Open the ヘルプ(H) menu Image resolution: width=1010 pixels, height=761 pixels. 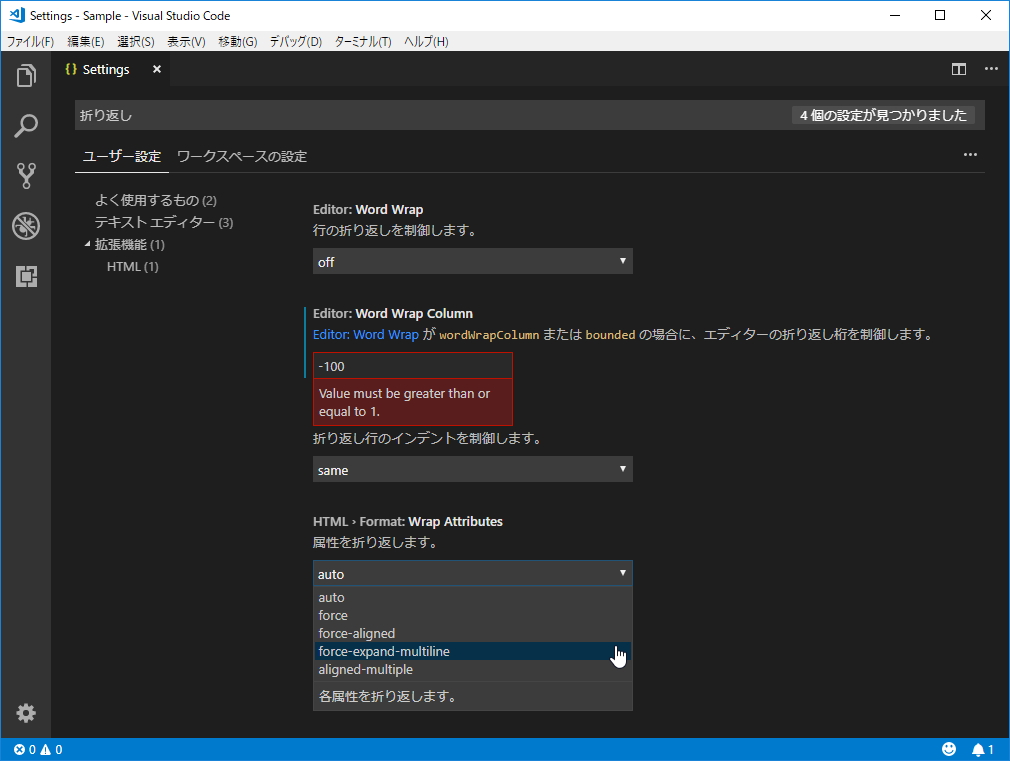click(426, 41)
